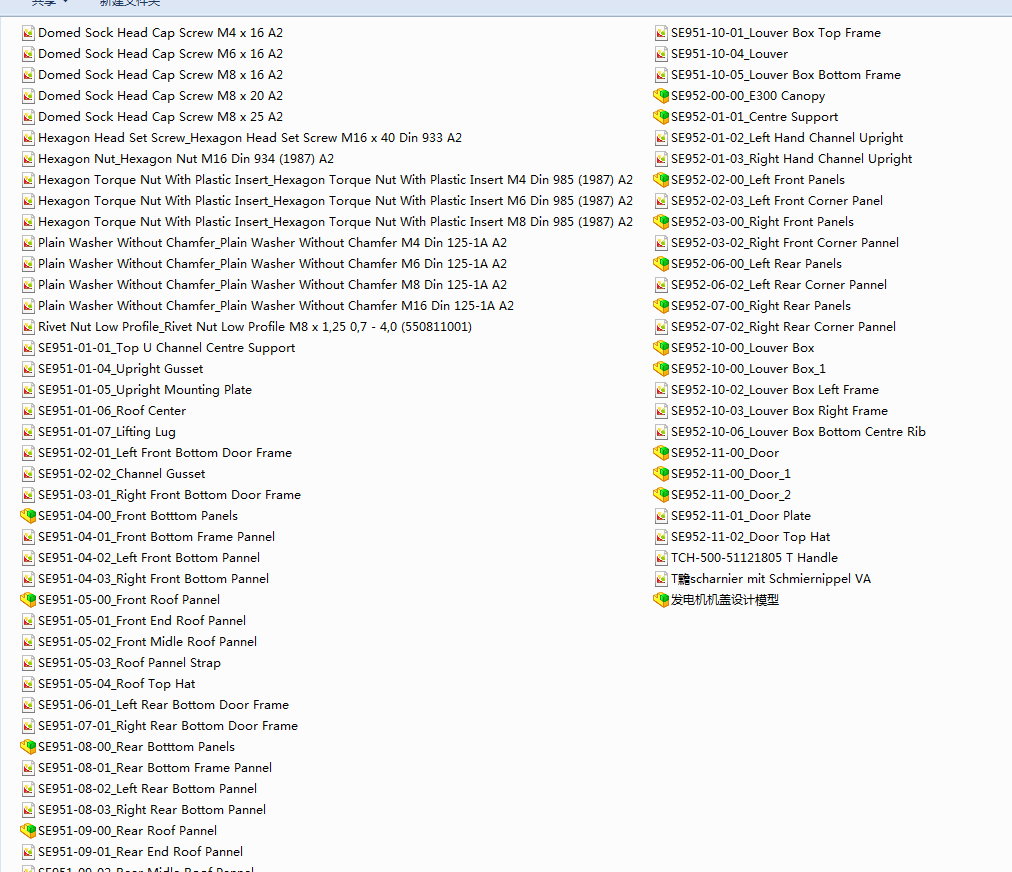Click part icon of Domed Sock Head Cap Screw M4 x 16 A2

tap(28, 33)
